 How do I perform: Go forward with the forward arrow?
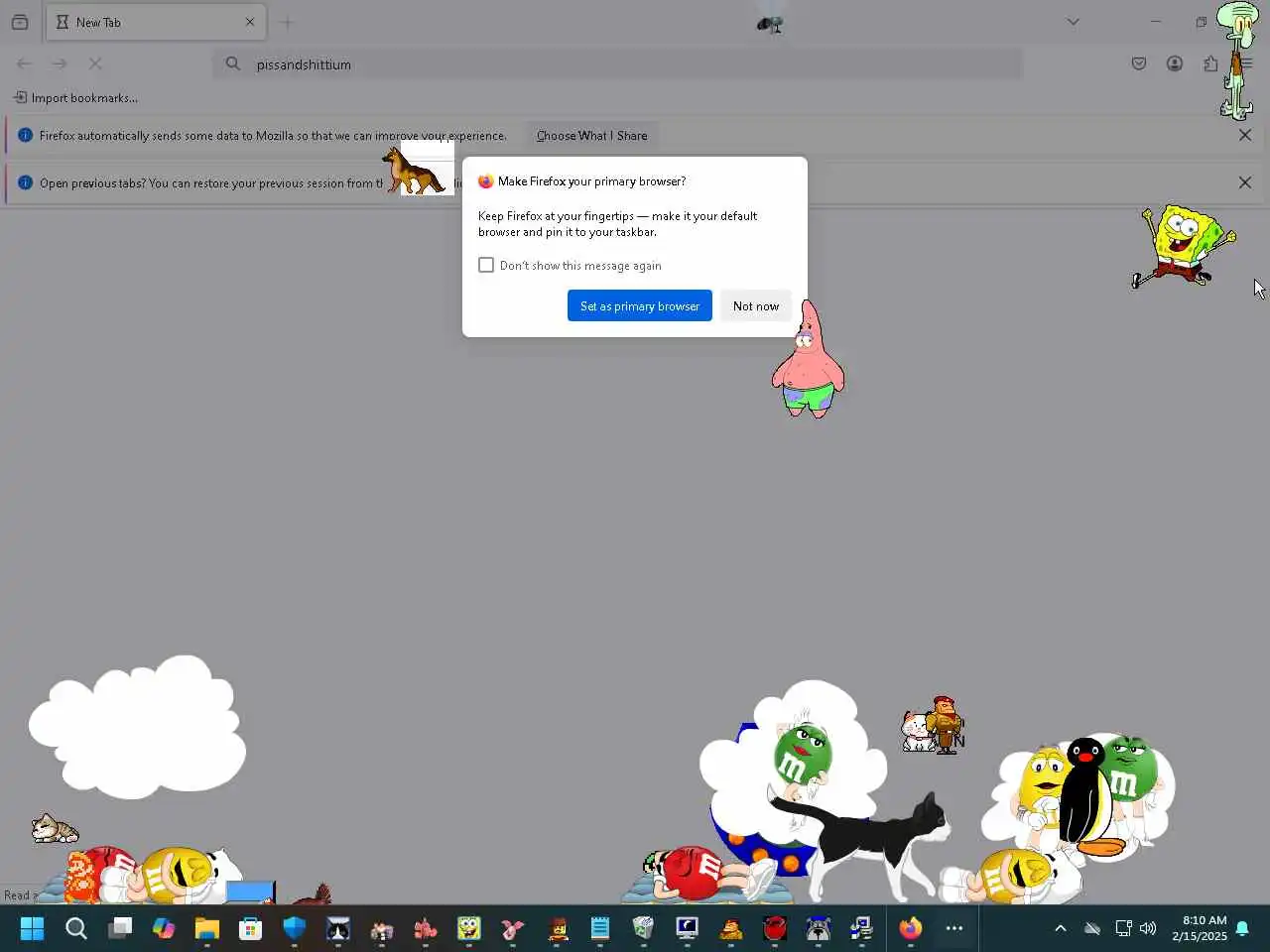60,63
